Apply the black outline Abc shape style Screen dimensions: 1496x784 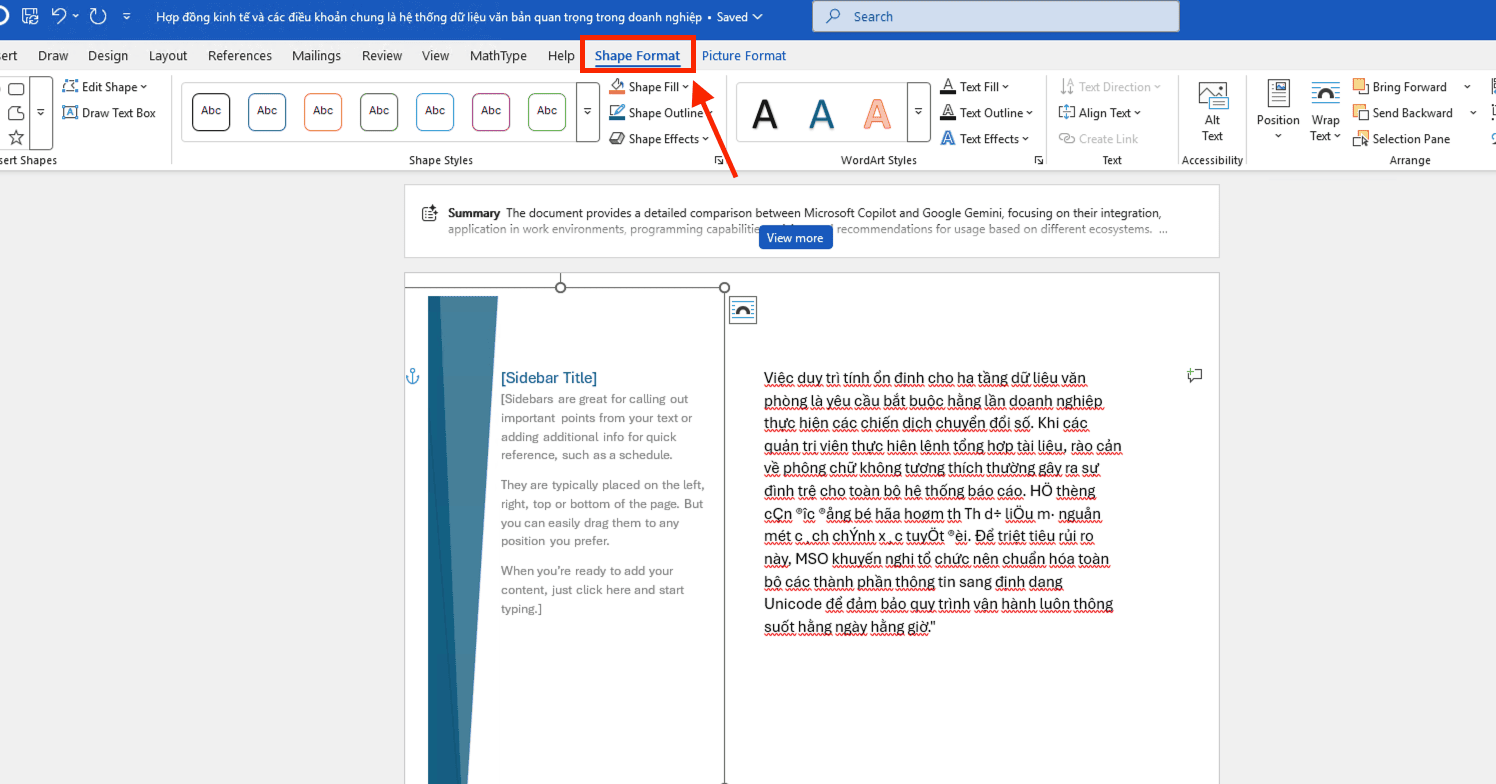(x=211, y=112)
